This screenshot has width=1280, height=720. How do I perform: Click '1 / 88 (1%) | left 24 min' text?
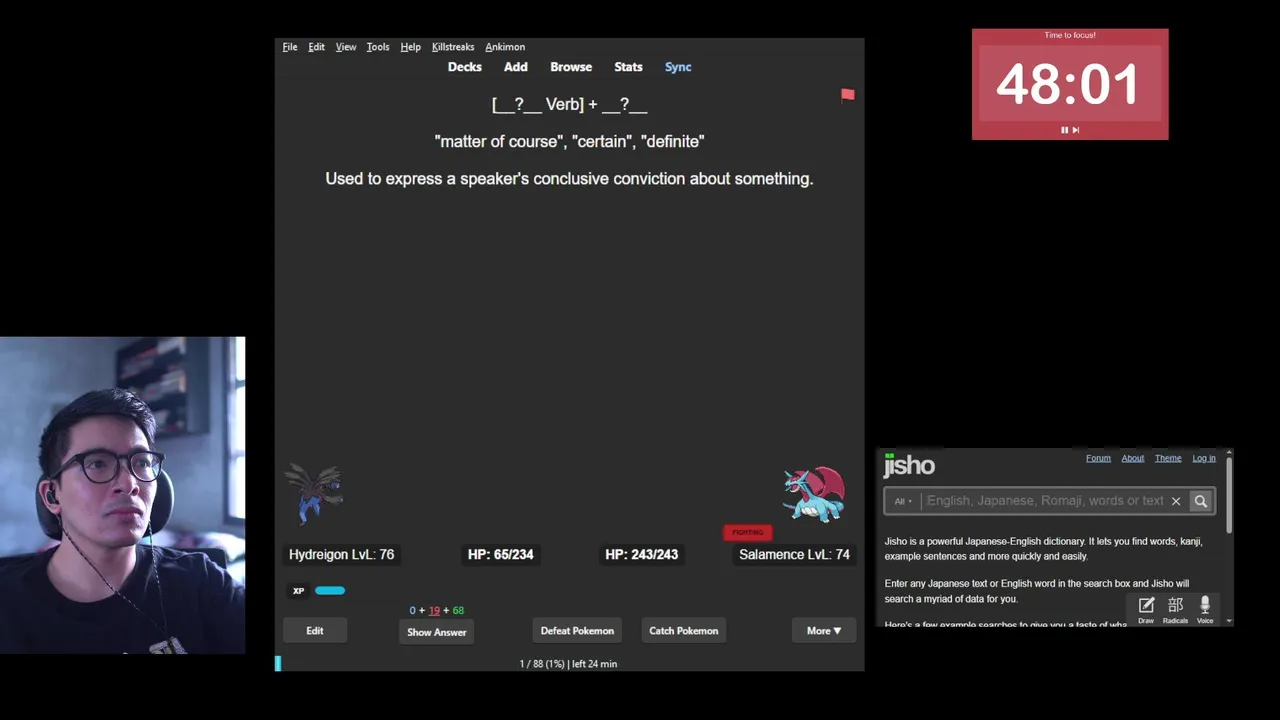(568, 664)
